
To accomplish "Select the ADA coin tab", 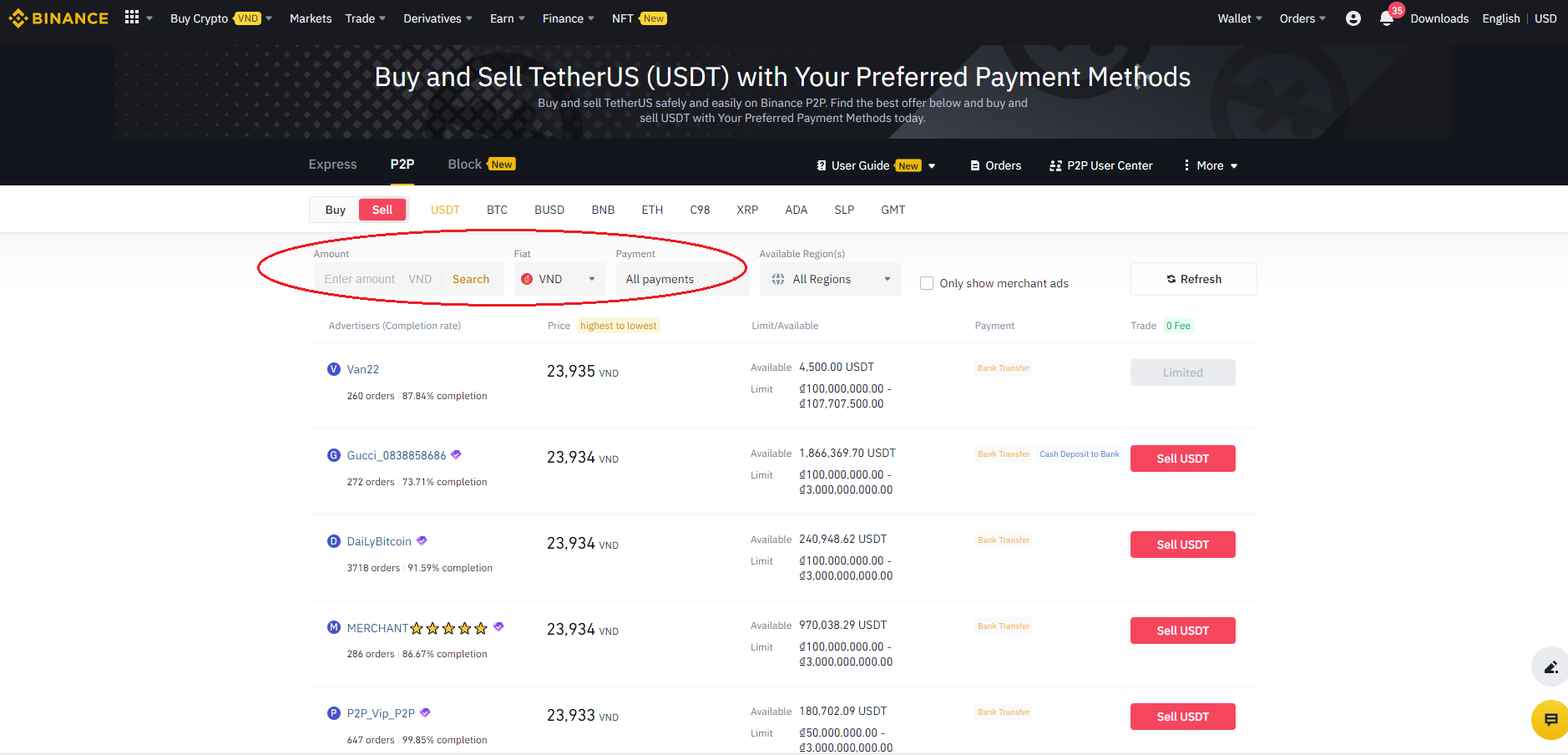I will click(797, 210).
